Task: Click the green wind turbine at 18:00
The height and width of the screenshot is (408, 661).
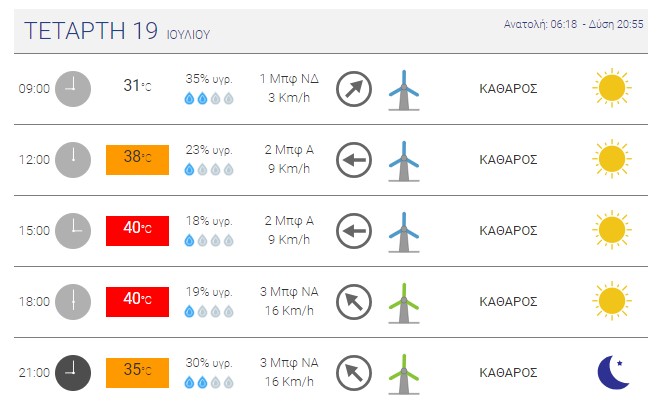Action: coord(404,303)
